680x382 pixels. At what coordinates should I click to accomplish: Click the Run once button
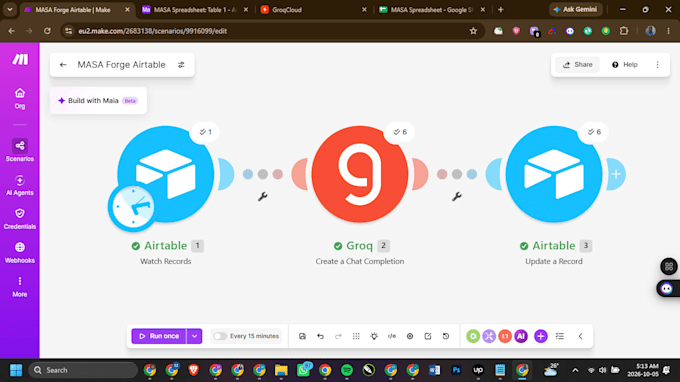(x=159, y=336)
